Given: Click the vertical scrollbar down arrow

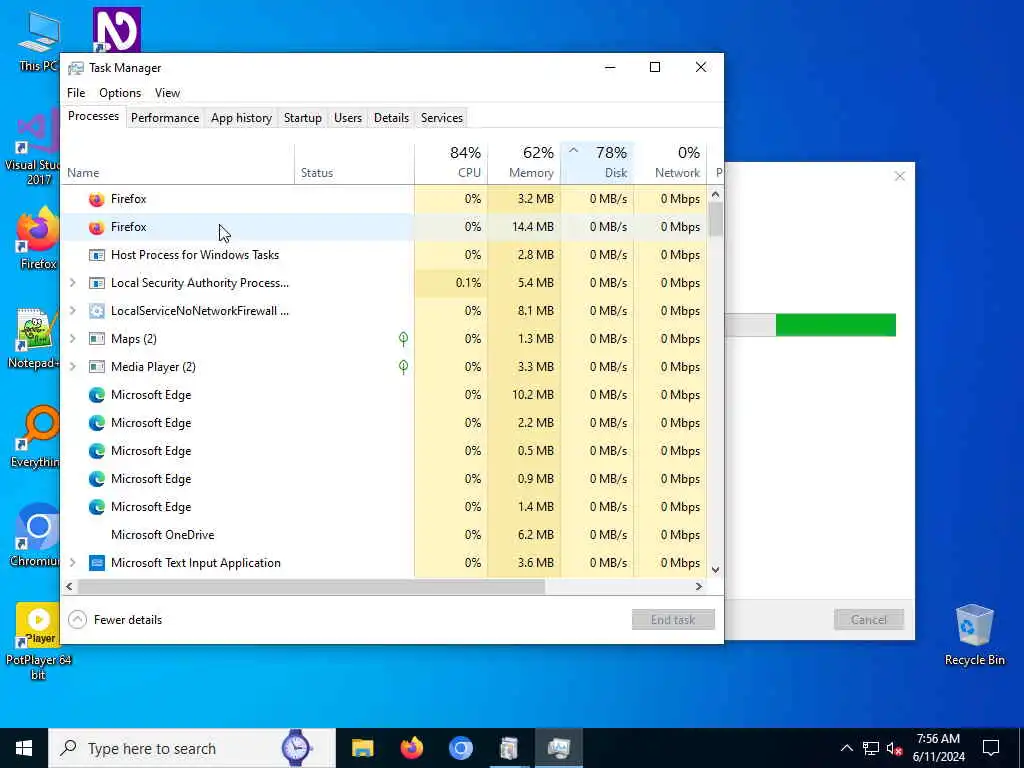Looking at the screenshot, I should coord(715,569).
